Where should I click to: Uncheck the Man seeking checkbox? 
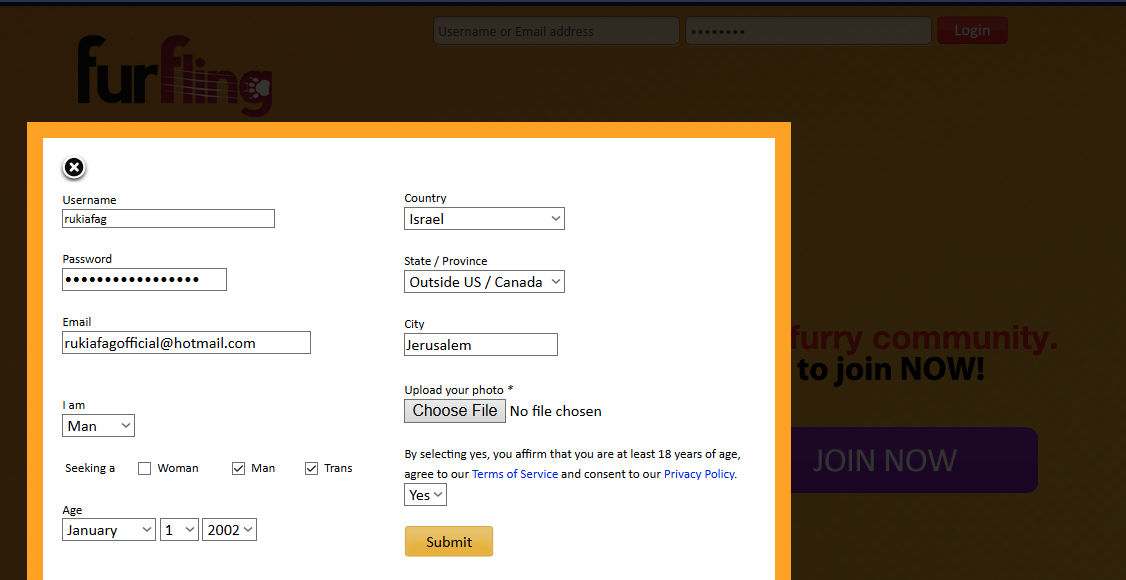point(238,469)
